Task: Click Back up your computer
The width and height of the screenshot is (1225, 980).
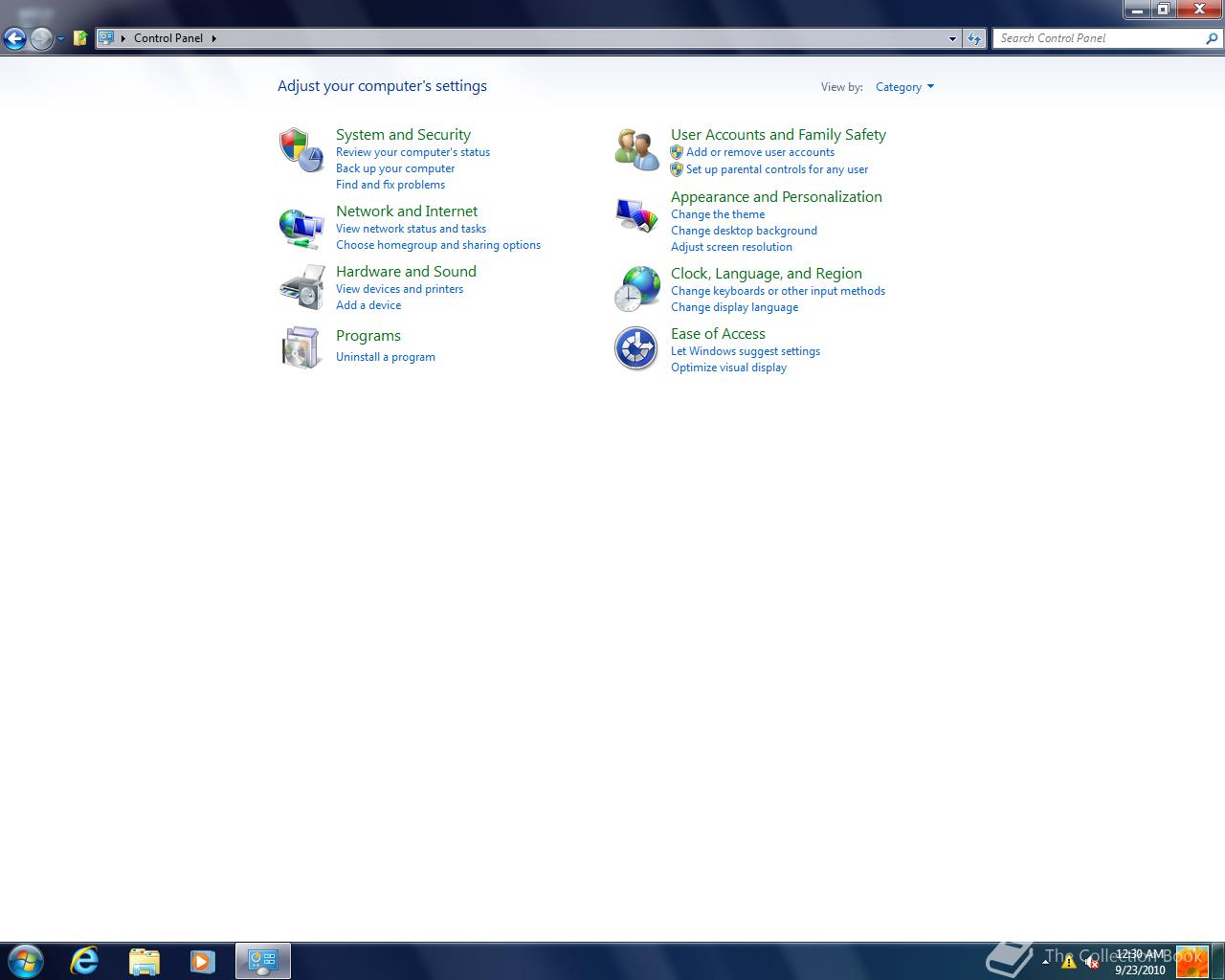Action: [395, 168]
